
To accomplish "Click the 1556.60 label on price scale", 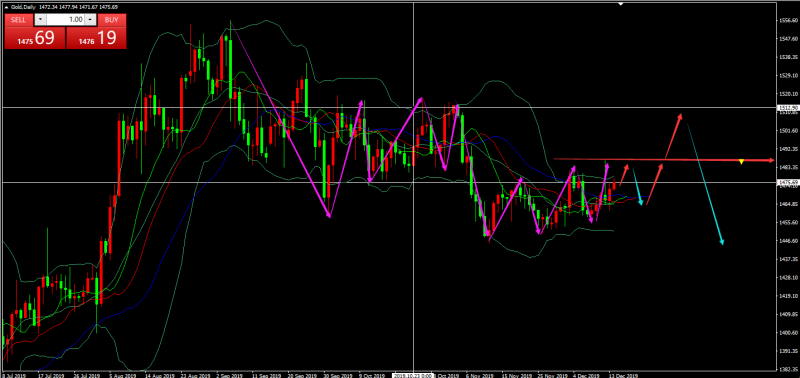I will [x=787, y=20].
